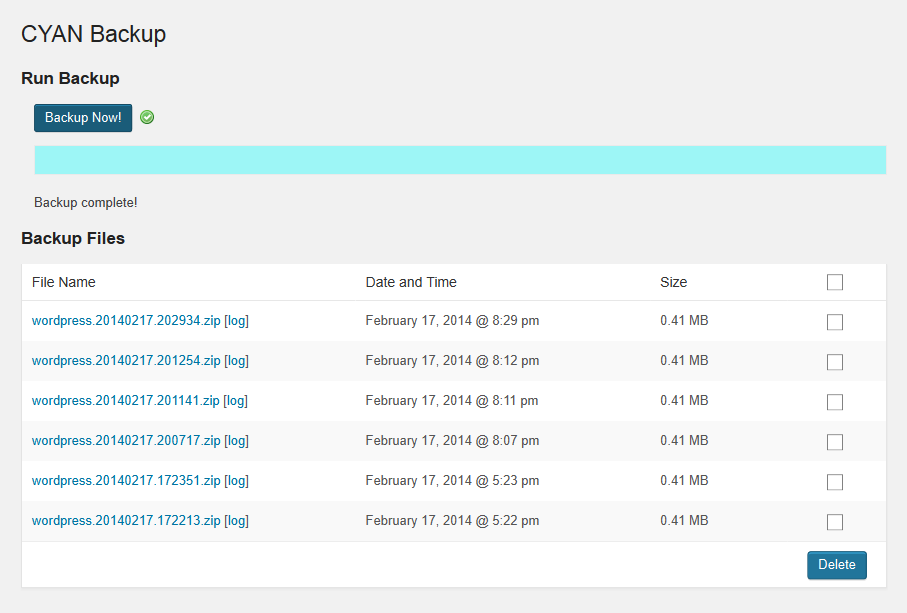Open [log] of wordpress.20140217.172351.zip
Viewport: 907px width, 613px height.
click(x=237, y=480)
